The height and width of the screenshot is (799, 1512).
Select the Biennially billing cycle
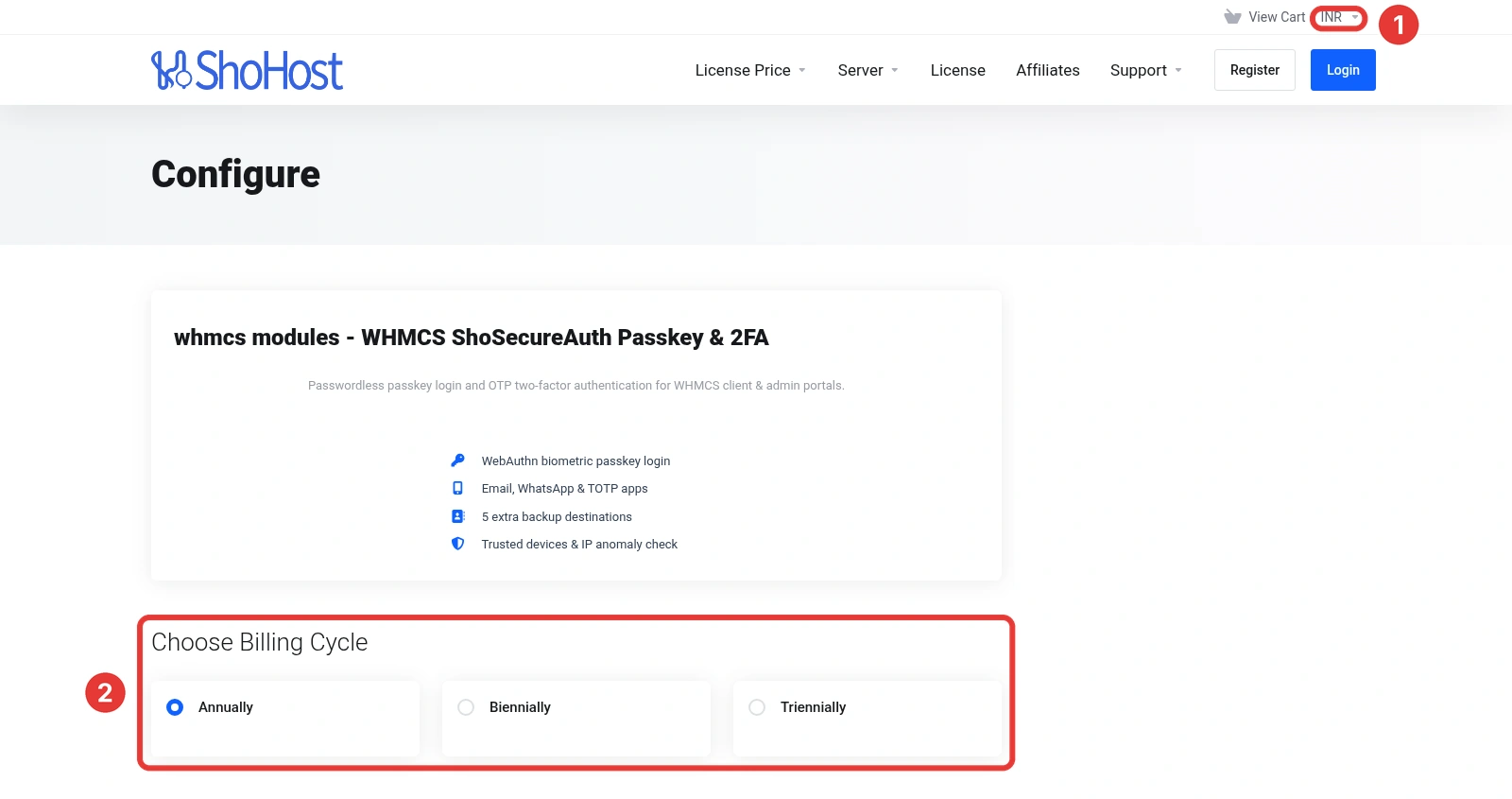tap(576, 718)
